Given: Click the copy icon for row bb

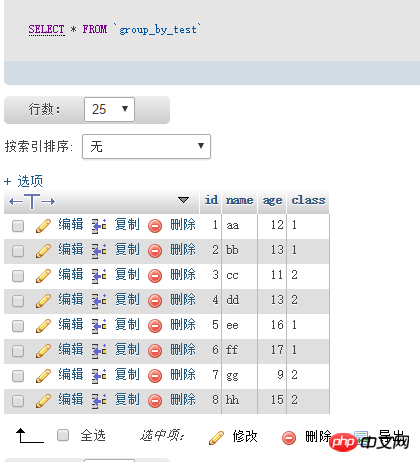Looking at the screenshot, I should (99, 251).
